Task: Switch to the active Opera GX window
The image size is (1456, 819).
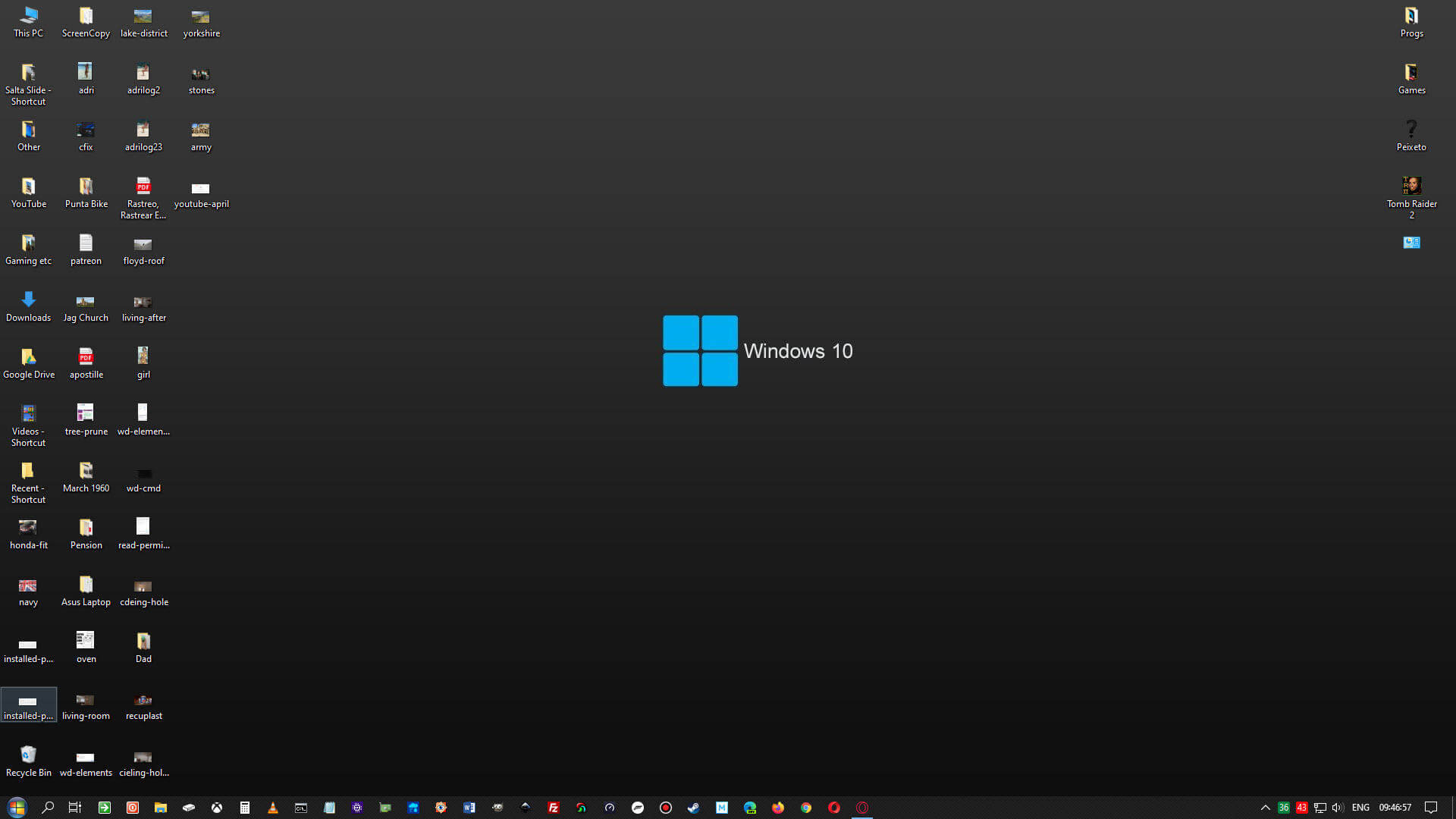Action: click(x=862, y=808)
